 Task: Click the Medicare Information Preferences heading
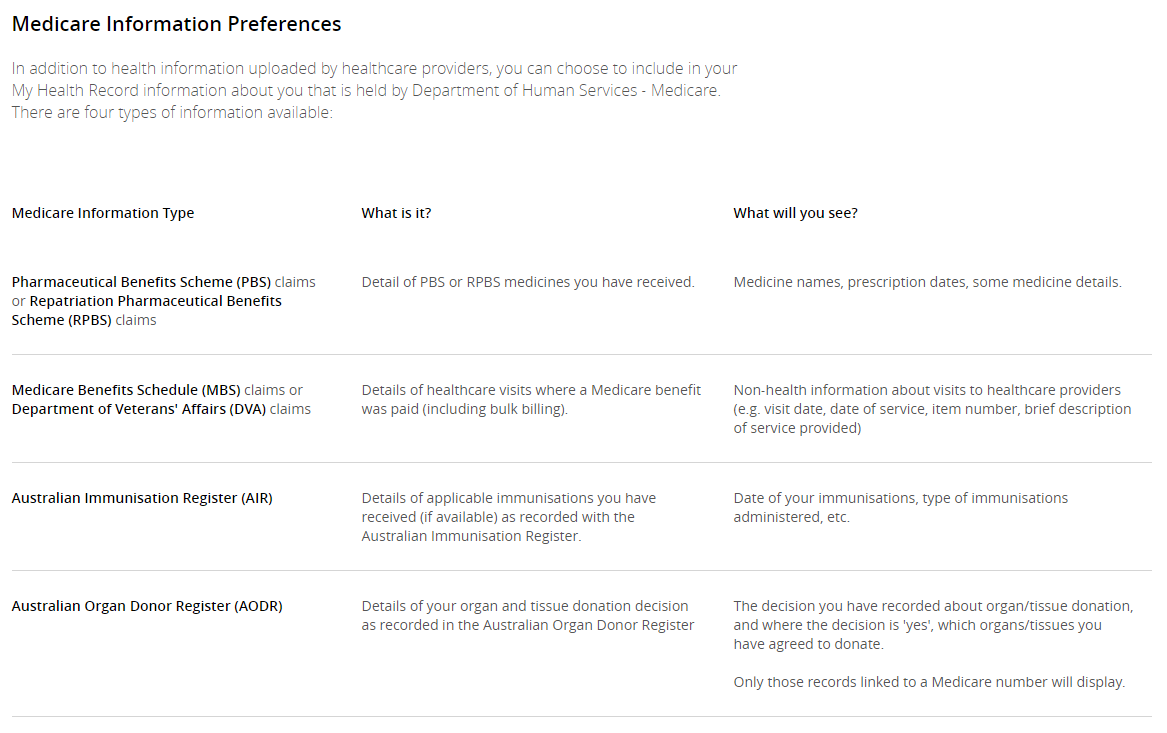tap(176, 24)
